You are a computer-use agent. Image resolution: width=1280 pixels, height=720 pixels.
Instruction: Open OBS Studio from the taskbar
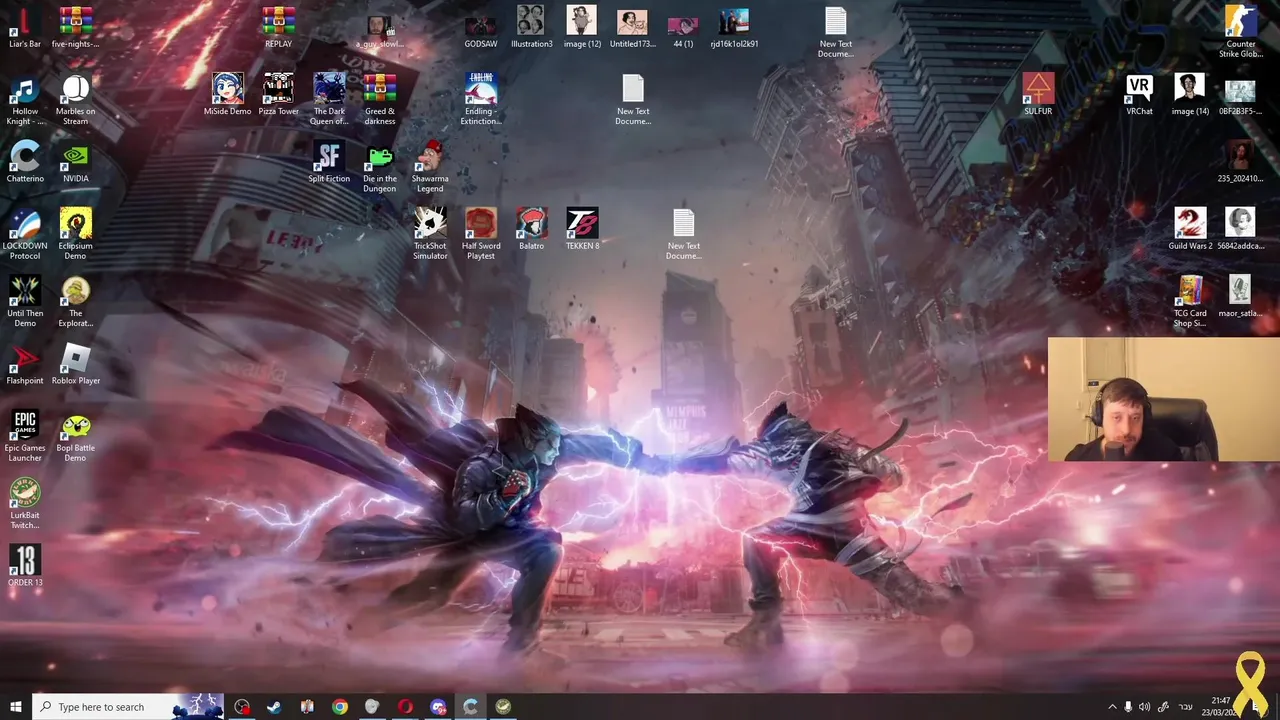241,706
